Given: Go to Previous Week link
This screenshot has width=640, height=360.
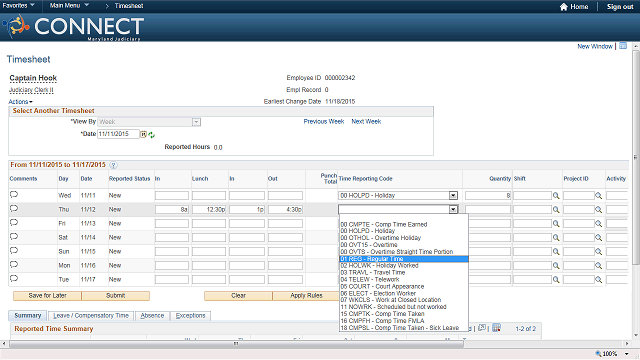Looking at the screenshot, I should (324, 122).
